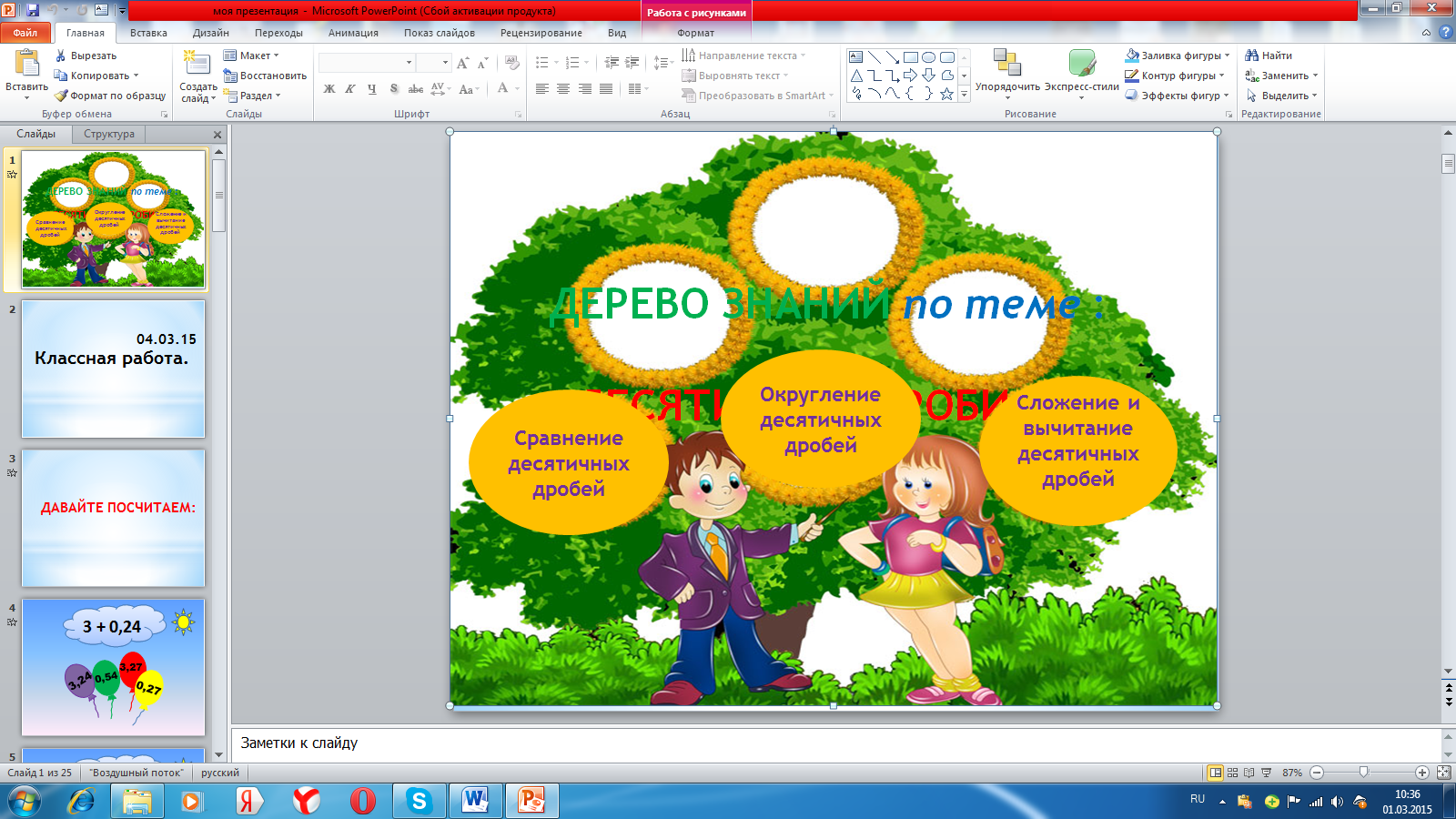Select the Format Painter (Формат по образцу)
The image size is (1456, 819).
(x=109, y=96)
